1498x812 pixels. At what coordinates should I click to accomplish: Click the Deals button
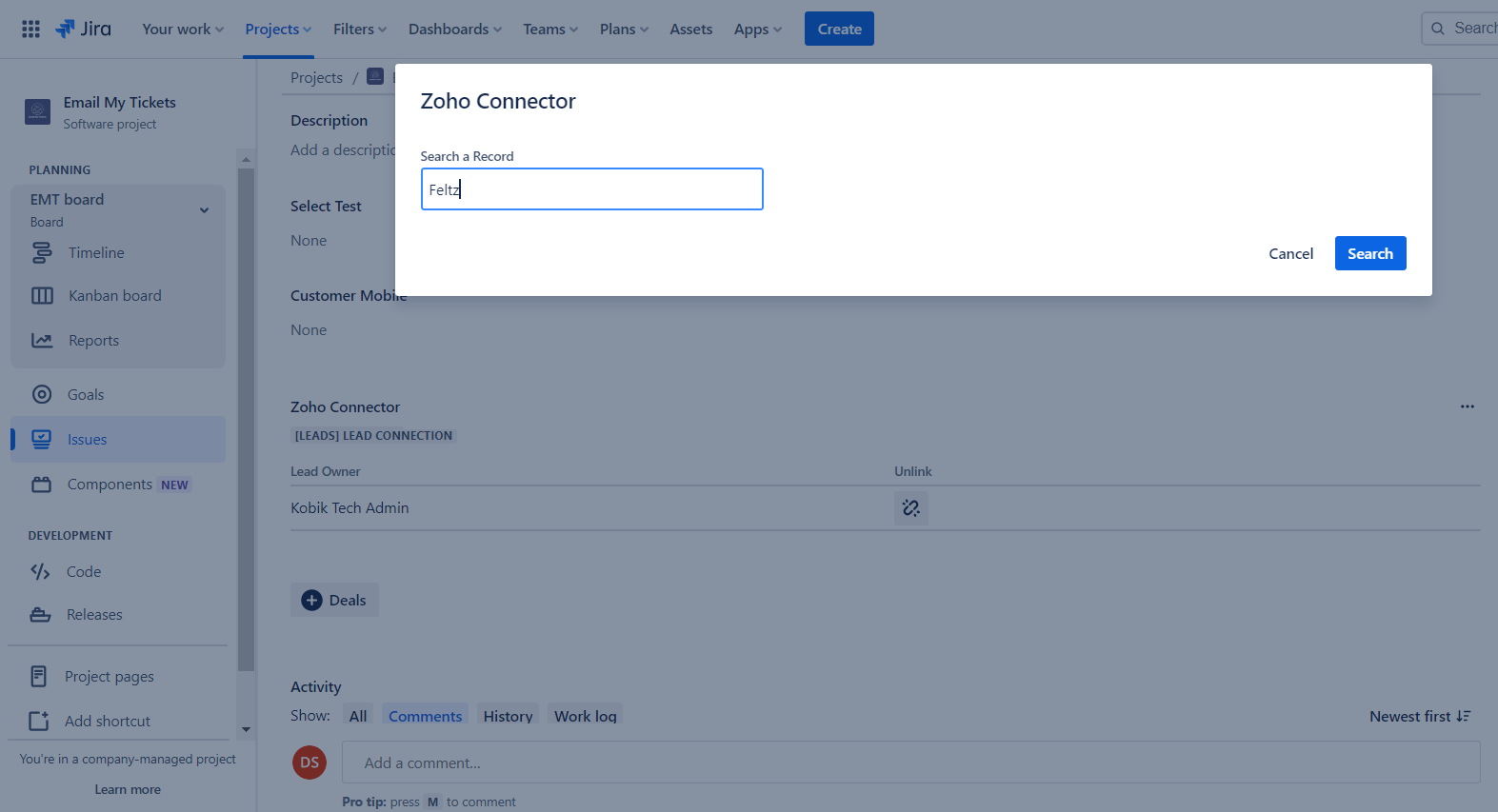click(x=334, y=600)
